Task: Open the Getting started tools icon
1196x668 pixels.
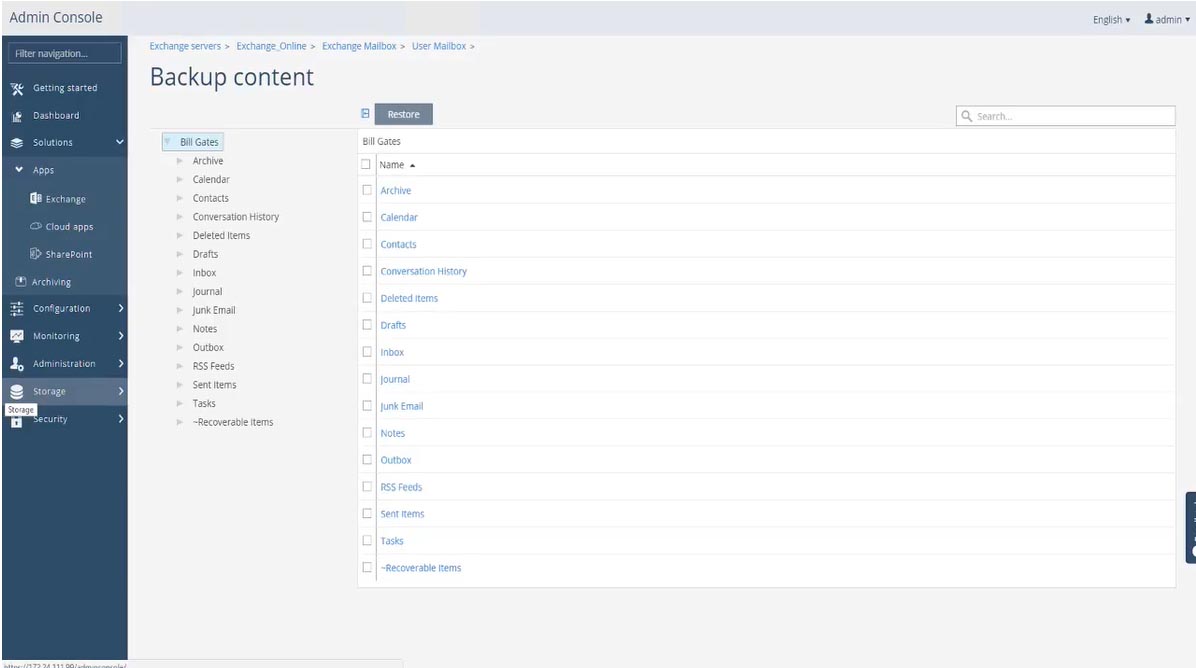Action: tap(17, 88)
